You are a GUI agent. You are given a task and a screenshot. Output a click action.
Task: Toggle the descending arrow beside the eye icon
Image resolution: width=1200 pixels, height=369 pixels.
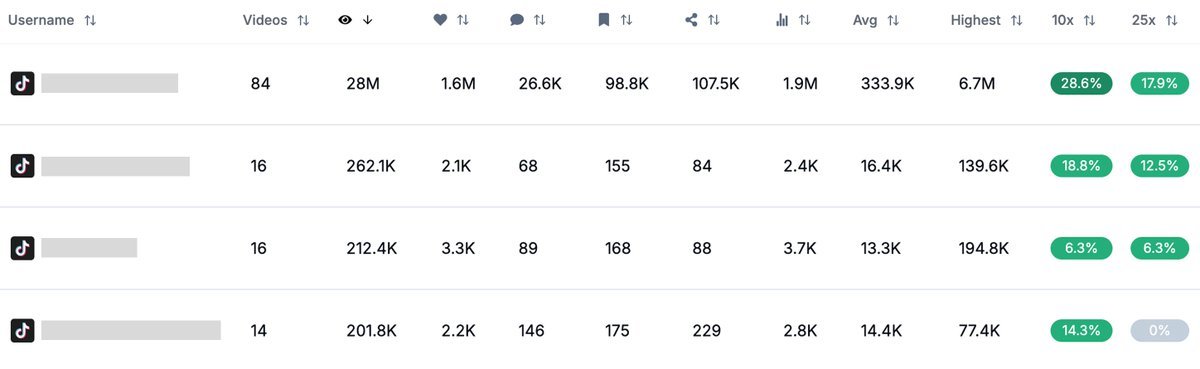(x=368, y=20)
